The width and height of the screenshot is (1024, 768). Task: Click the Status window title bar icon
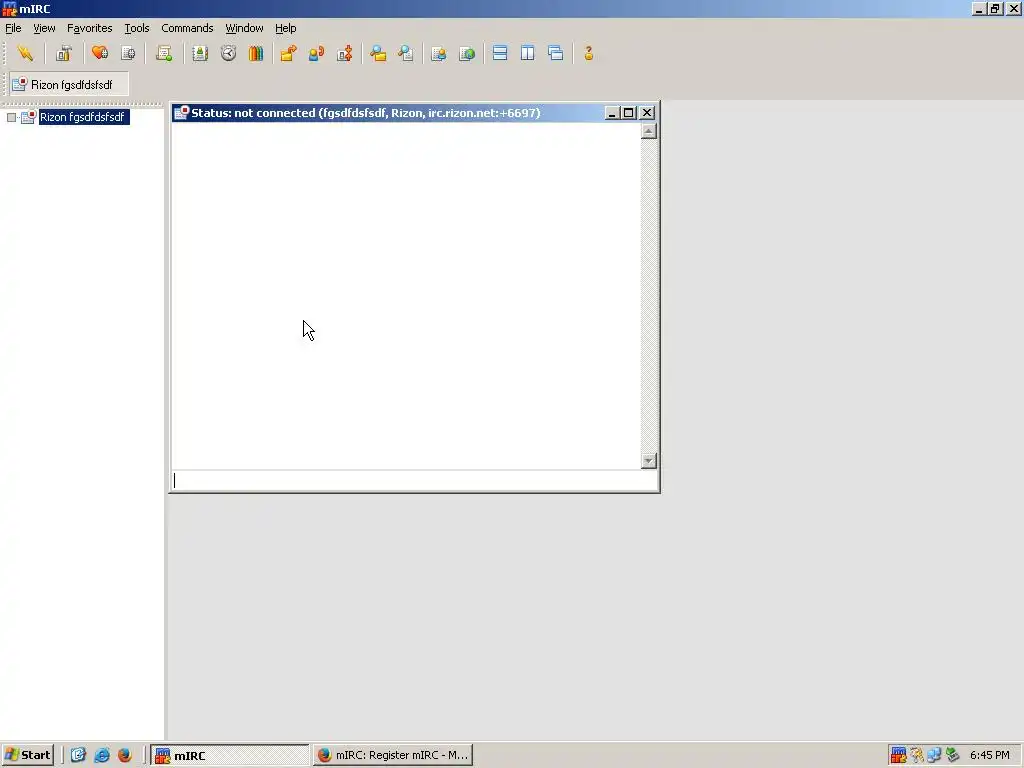click(182, 113)
